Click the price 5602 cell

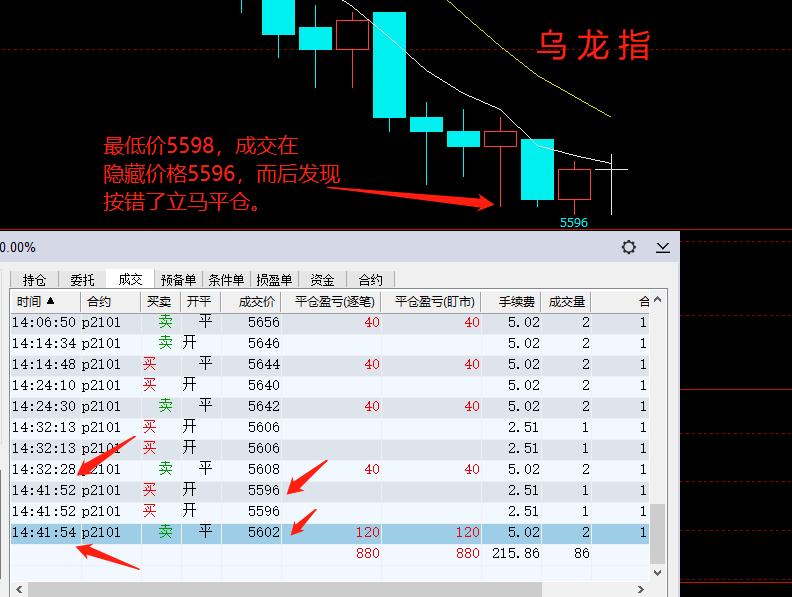[263, 532]
